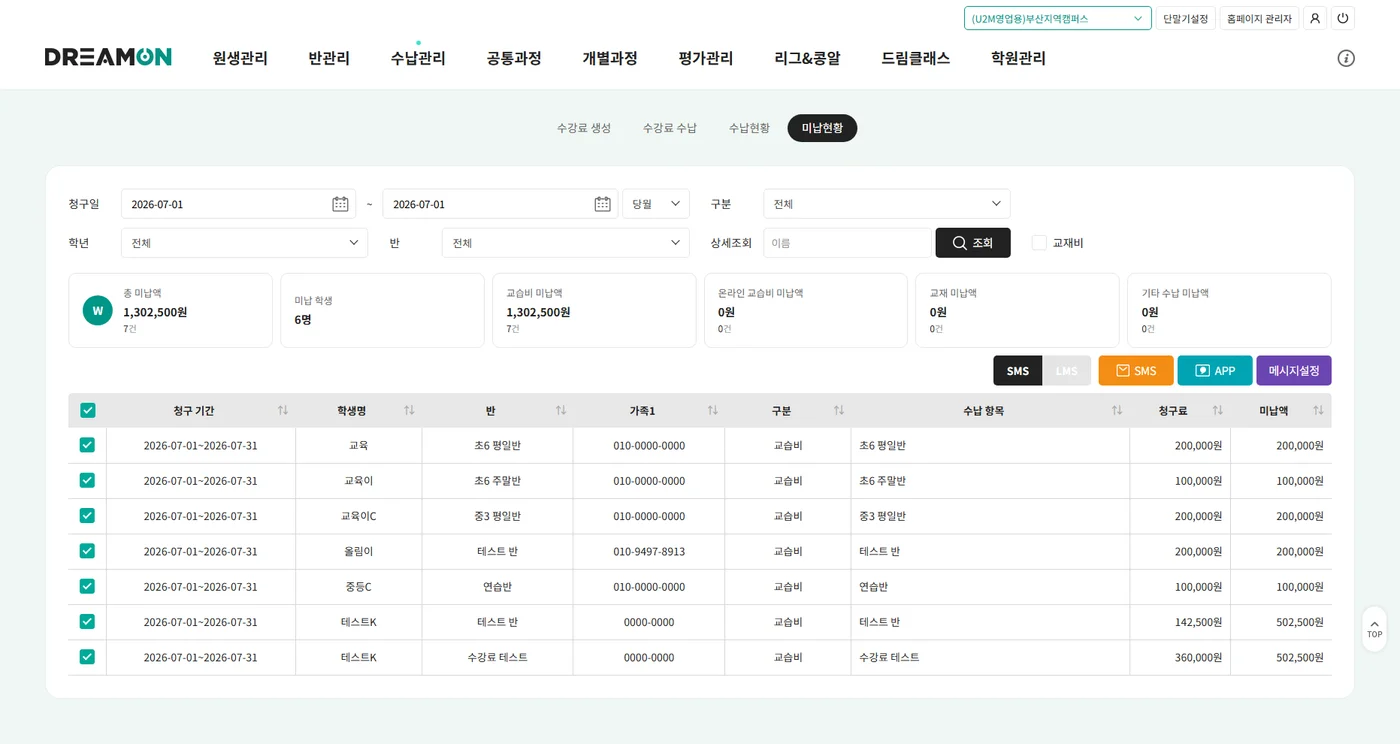Open the user profile icon
The height and width of the screenshot is (744, 1400).
(1315, 18)
